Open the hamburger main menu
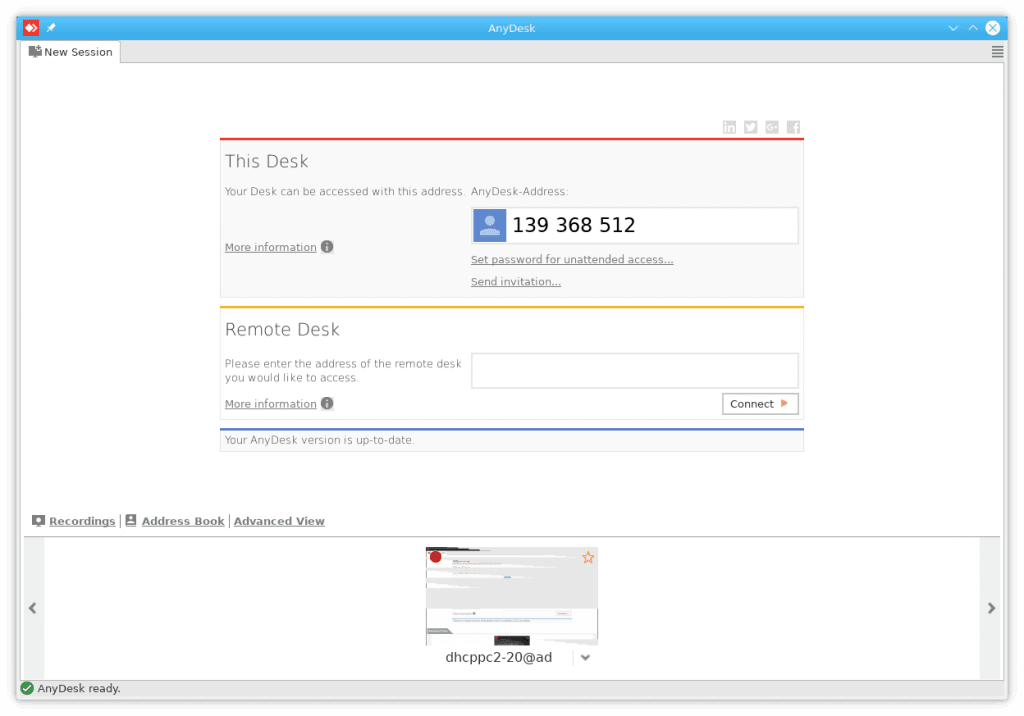Screen dimensions: 1024x716 click(997, 52)
